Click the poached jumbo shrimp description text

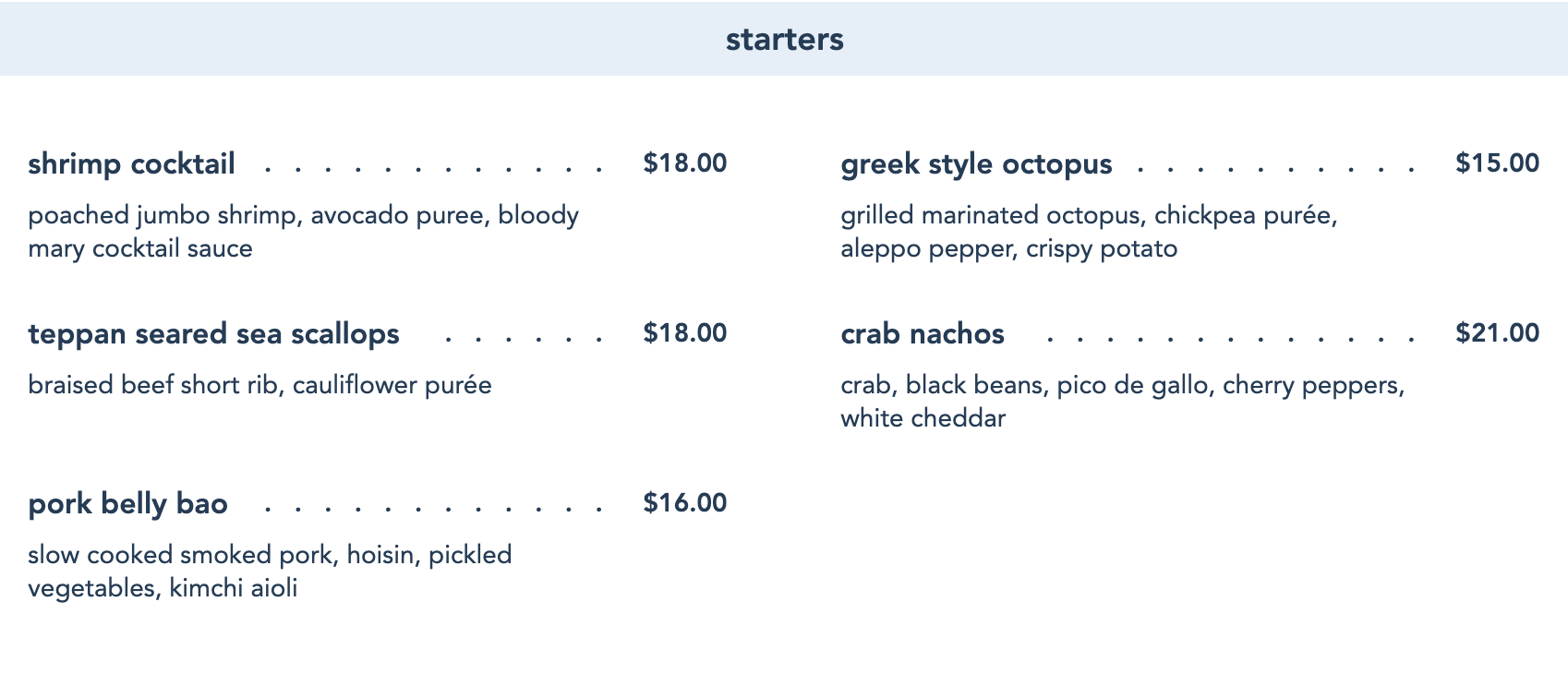303,232
